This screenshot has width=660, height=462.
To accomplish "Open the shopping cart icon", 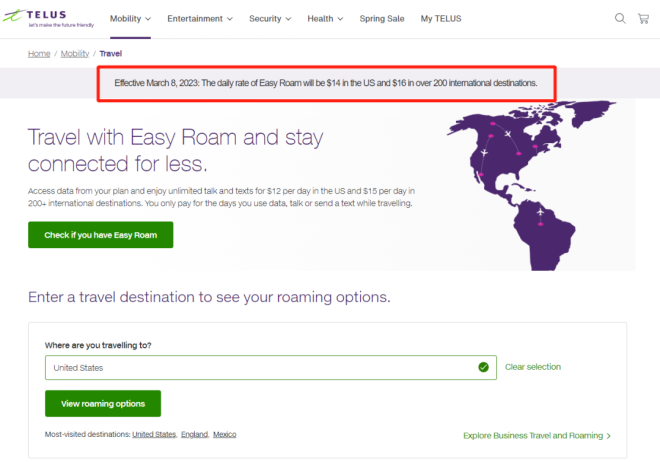I will (x=643, y=18).
